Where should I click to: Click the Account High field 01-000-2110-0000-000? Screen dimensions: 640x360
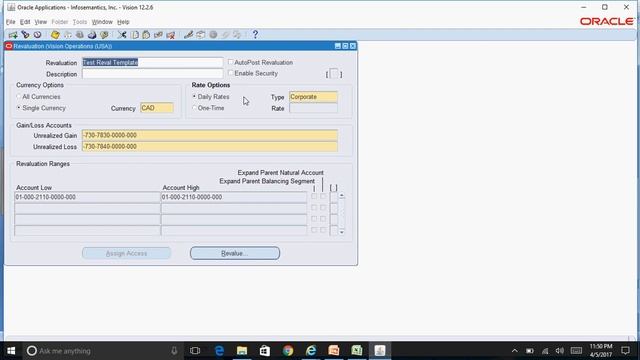pyautogui.click(x=234, y=197)
